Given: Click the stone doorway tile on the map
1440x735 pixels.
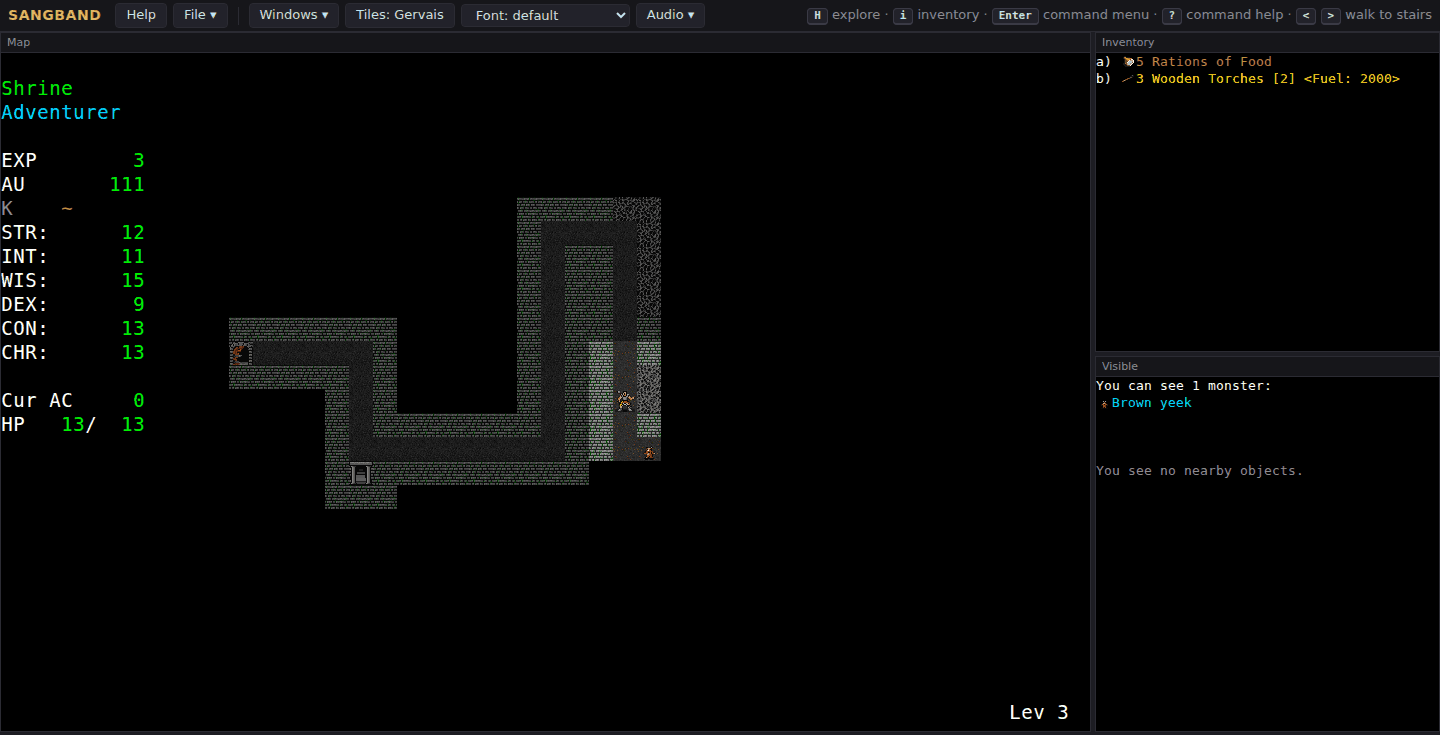Looking at the screenshot, I should [361, 474].
